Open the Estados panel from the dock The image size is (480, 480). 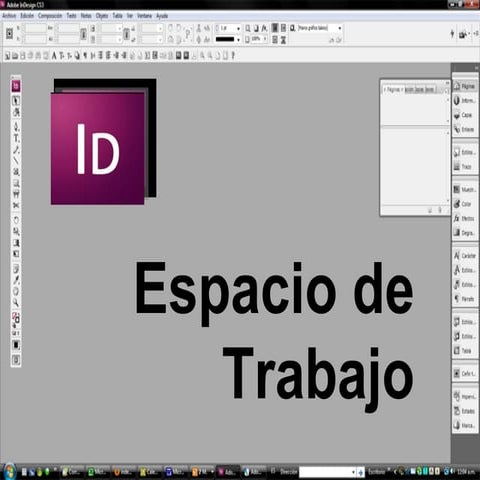click(x=465, y=411)
